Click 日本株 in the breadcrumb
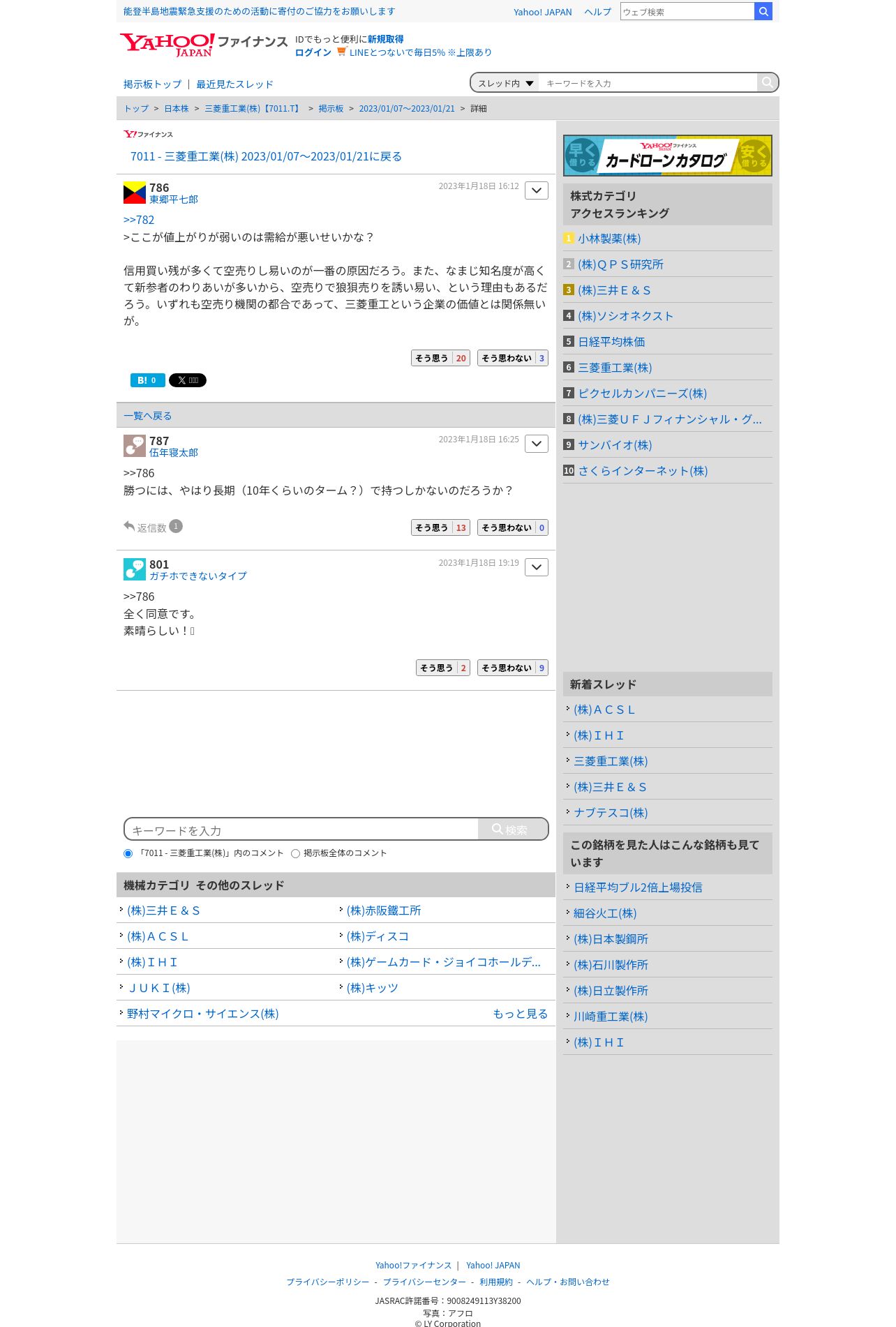Image resolution: width=896 pixels, height=1327 pixels. (x=177, y=109)
